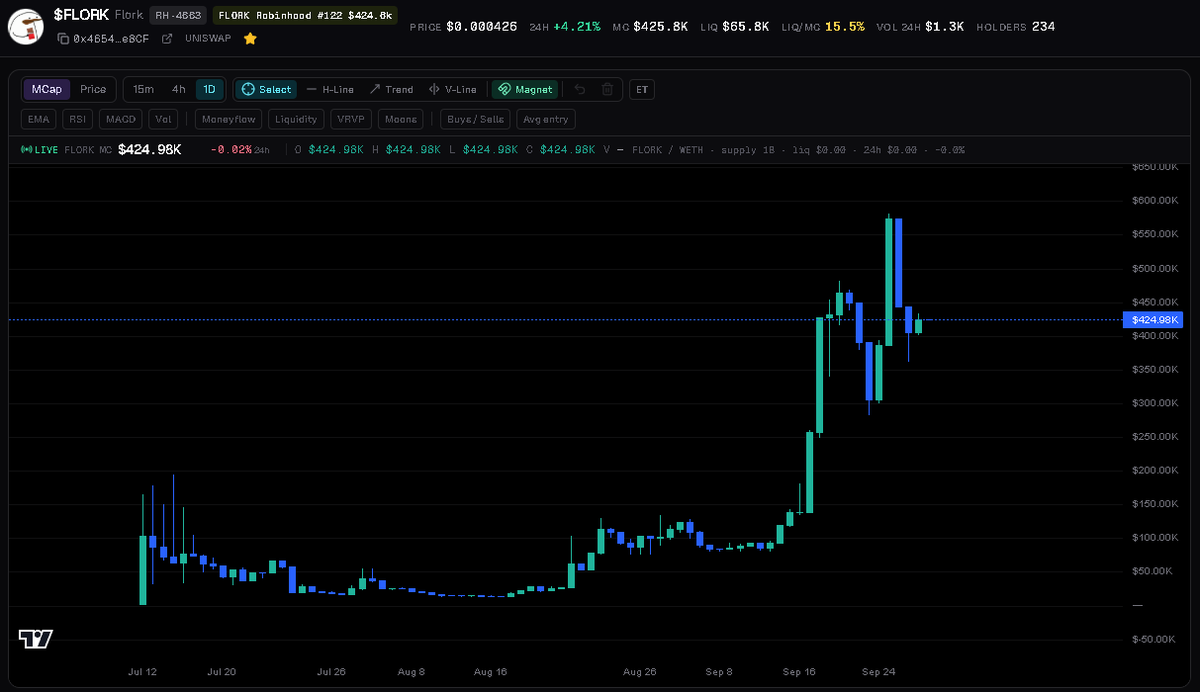Toggle the favorite star icon
1200x692 pixels.
(250, 38)
